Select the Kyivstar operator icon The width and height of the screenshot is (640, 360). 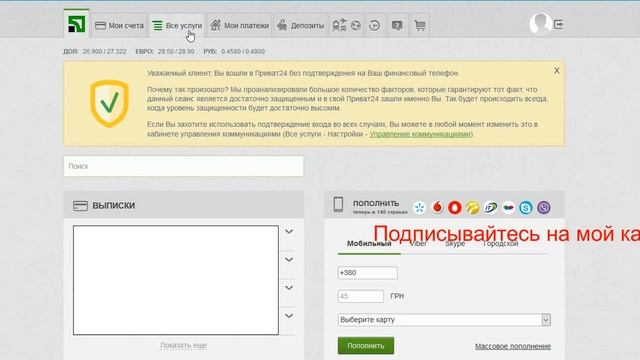click(419, 208)
